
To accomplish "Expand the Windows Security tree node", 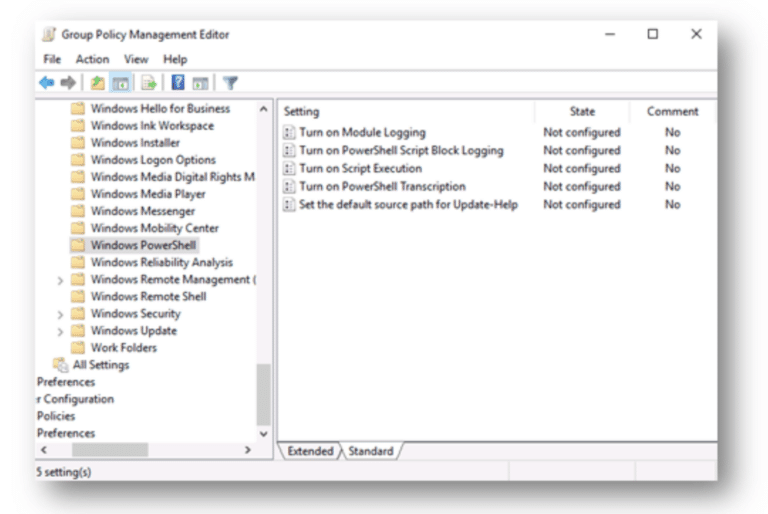I will (60, 314).
